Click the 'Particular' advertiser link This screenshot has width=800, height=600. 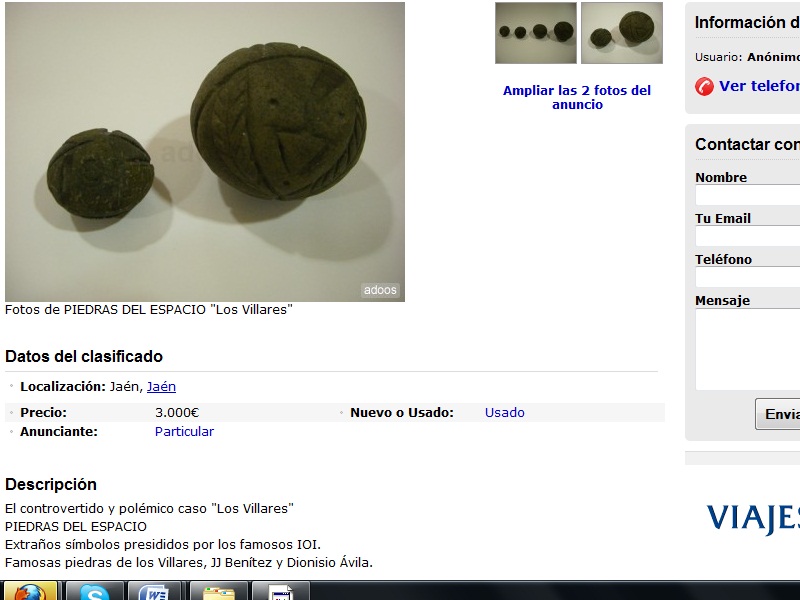pyautogui.click(x=184, y=432)
